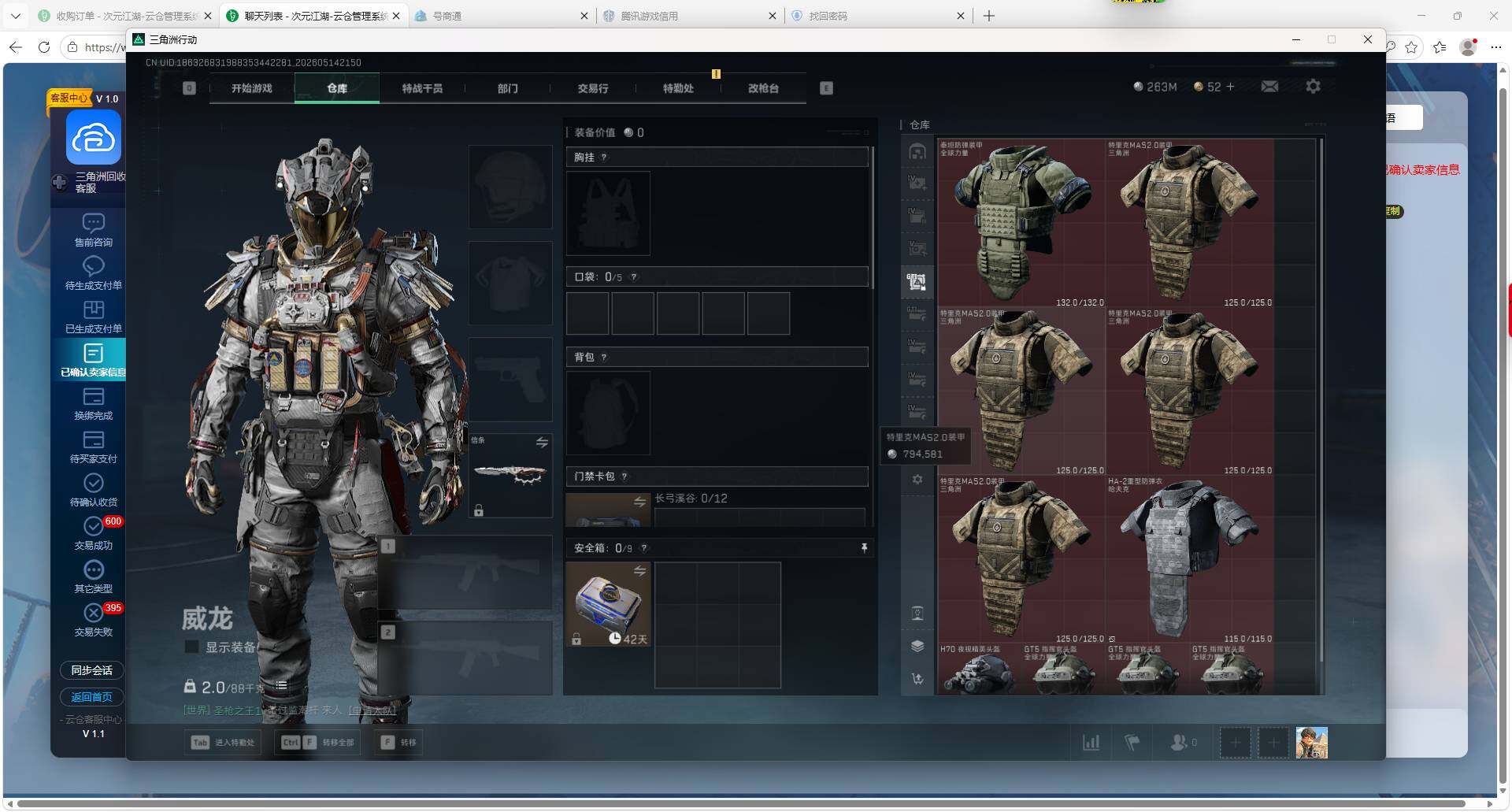Image resolution: width=1512 pixels, height=812 pixels.
Task: Open game settings gear at top right
Action: (x=1313, y=87)
